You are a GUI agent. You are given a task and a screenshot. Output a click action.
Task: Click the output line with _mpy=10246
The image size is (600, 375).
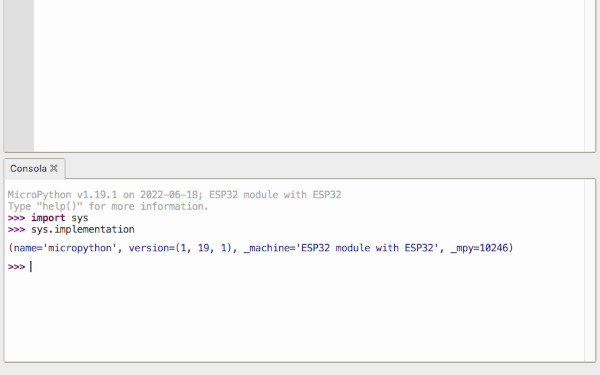[261, 248]
